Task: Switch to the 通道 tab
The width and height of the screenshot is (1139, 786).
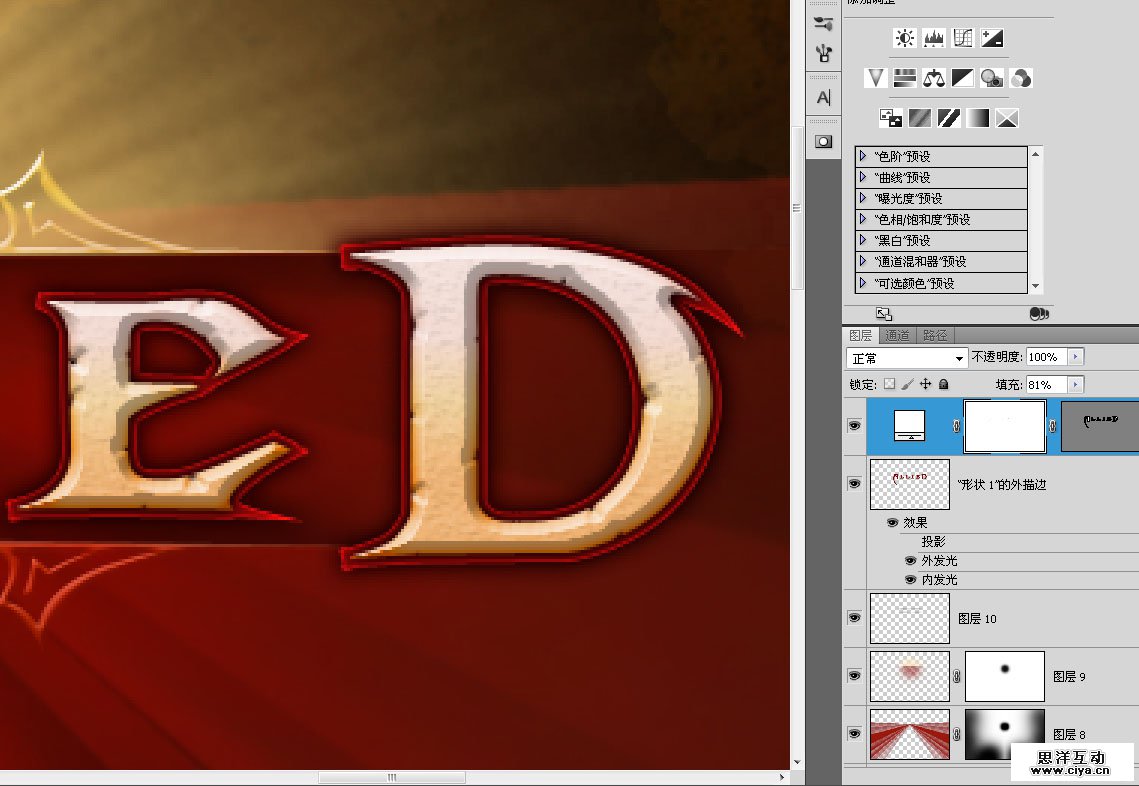Action: tap(897, 335)
